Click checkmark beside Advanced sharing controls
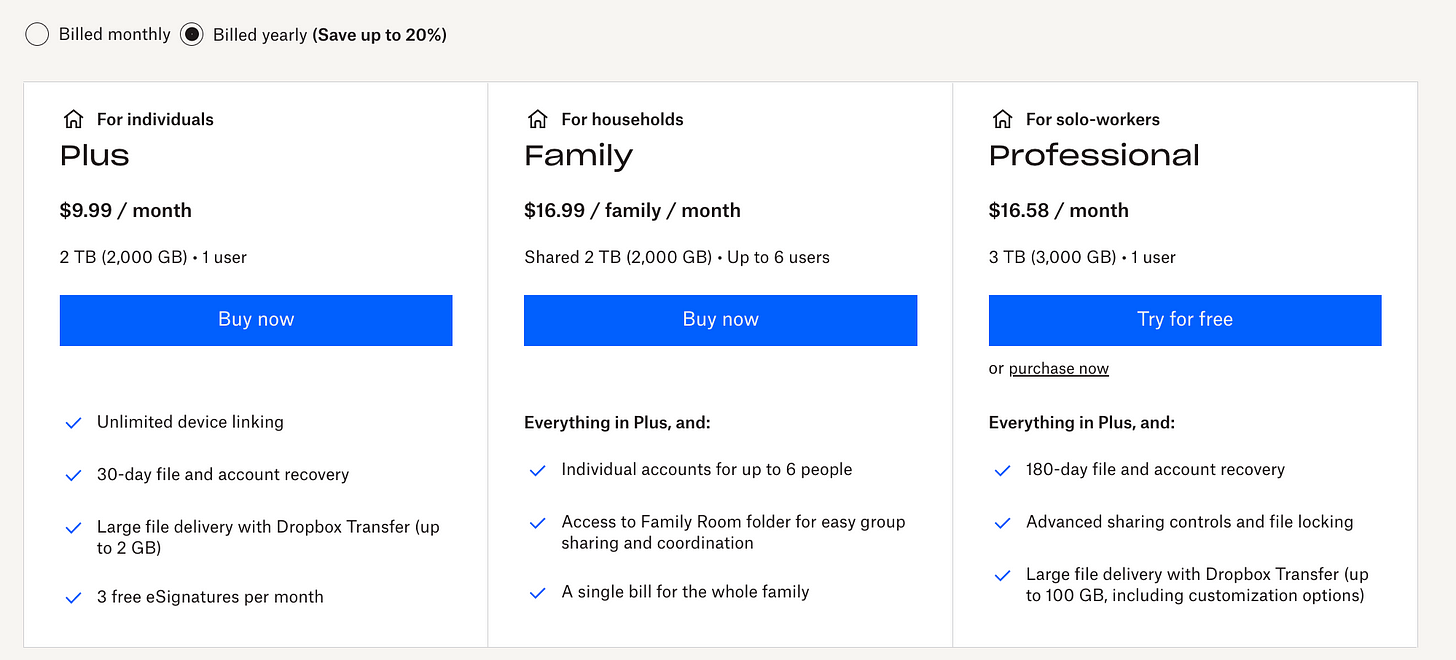1456x660 pixels. click(x=1002, y=523)
